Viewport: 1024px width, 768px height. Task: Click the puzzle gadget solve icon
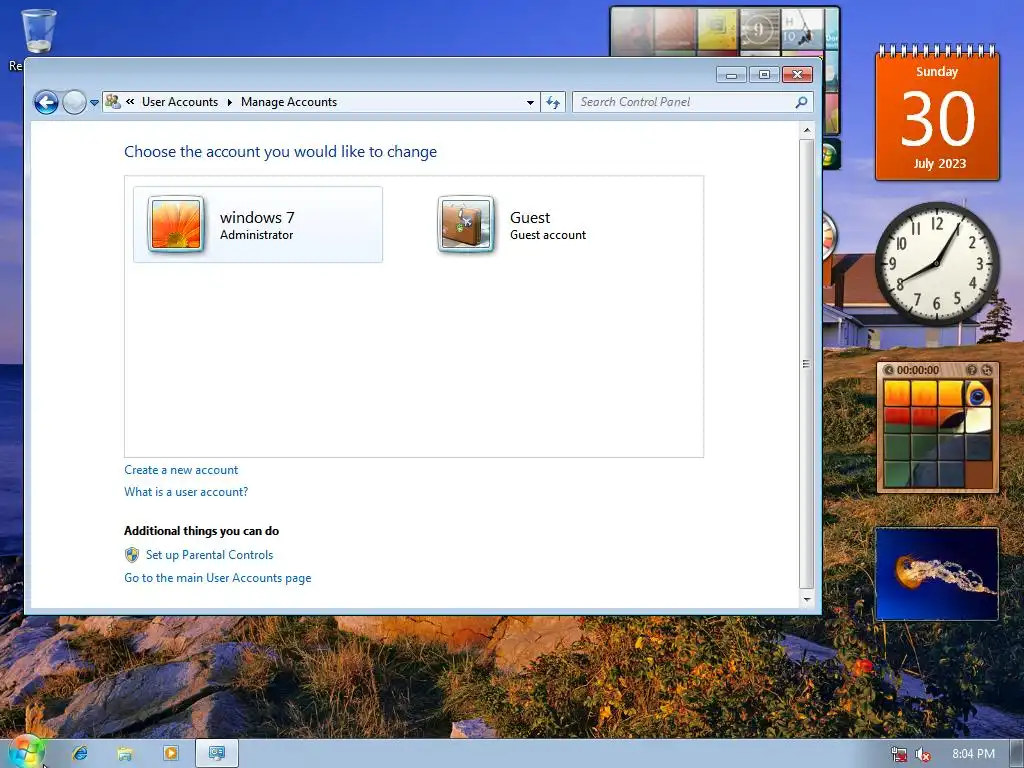pyautogui.click(x=987, y=370)
